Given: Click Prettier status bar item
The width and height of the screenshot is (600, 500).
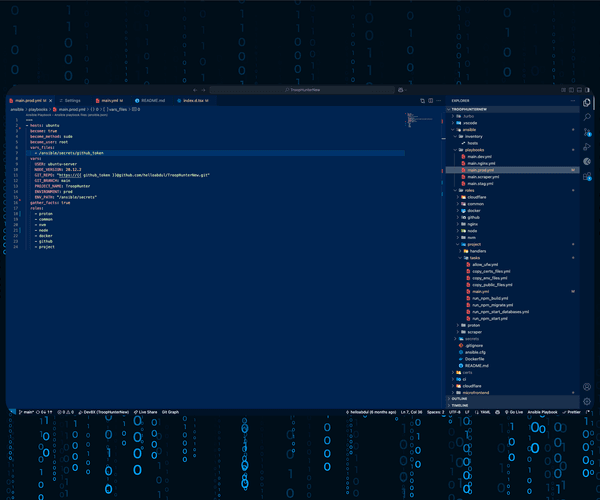Looking at the screenshot, I should pyautogui.click(x=572, y=412).
